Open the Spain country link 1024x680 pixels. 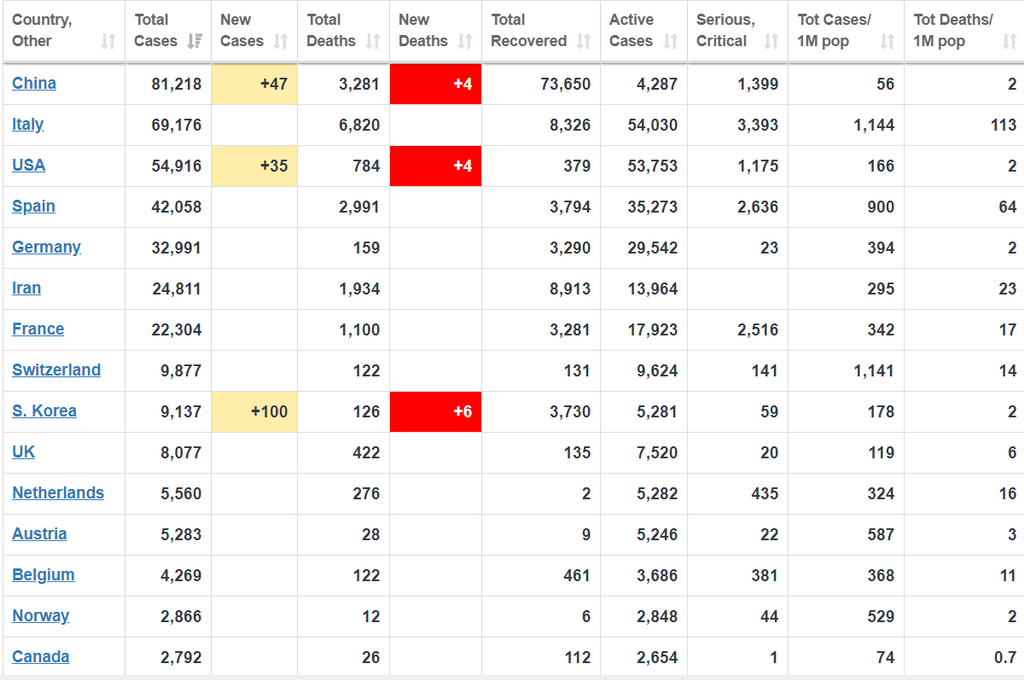click(33, 206)
